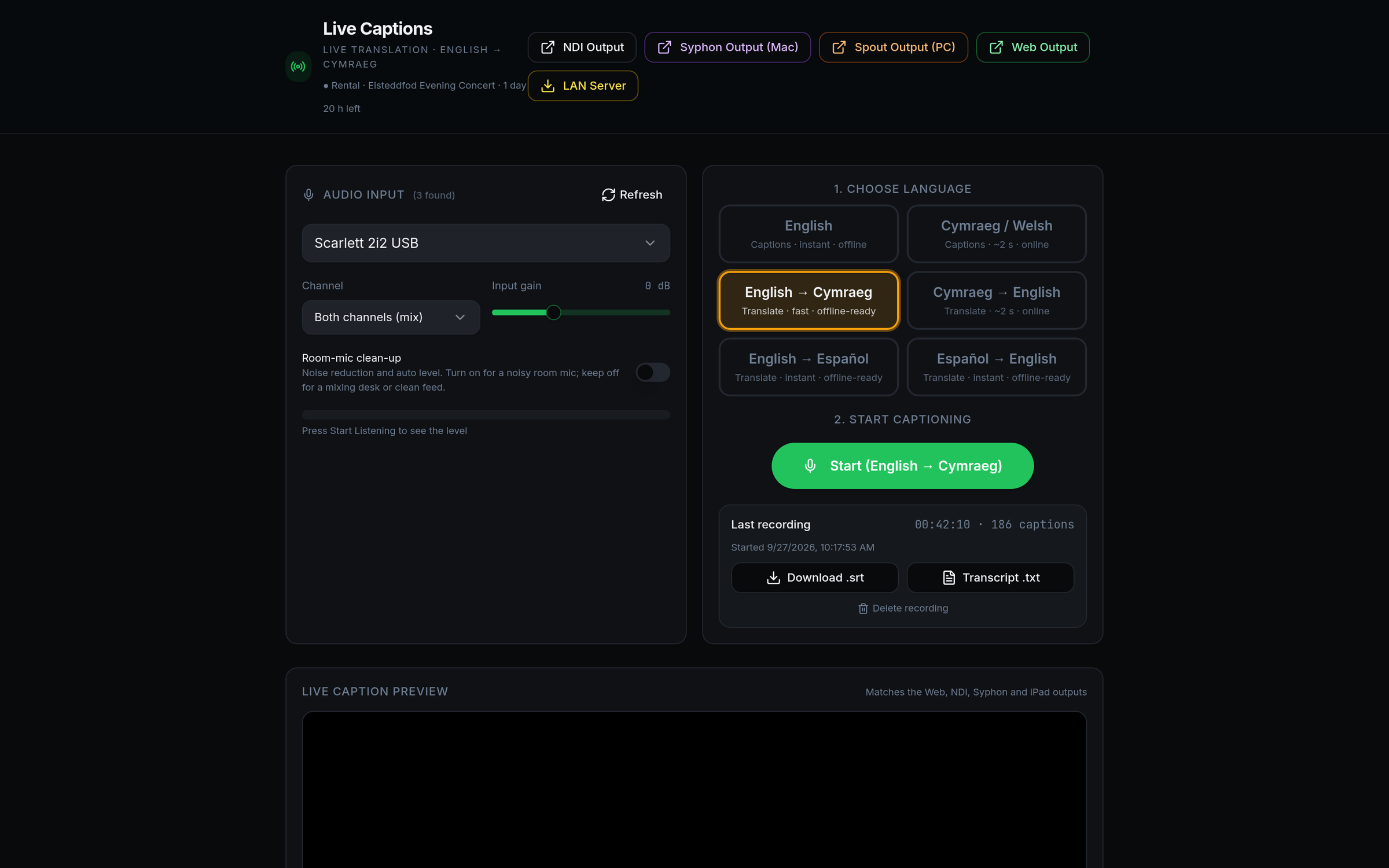Click the '20 h left' rental text
The height and width of the screenshot is (868, 1389).
pos(341,109)
